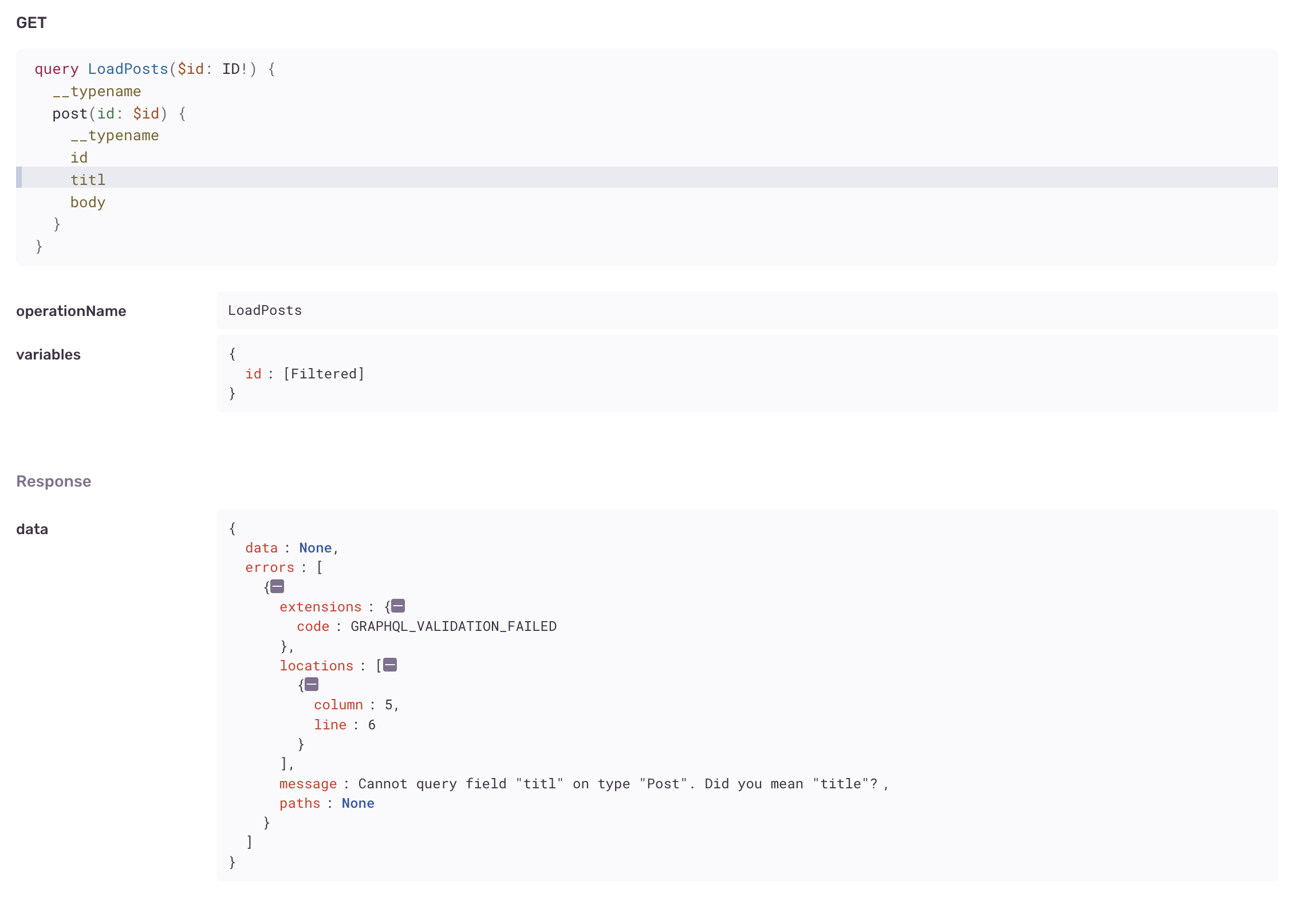The height and width of the screenshot is (924, 1300).
Task: Click the highlighted titl line in query
Action: tap(88, 180)
